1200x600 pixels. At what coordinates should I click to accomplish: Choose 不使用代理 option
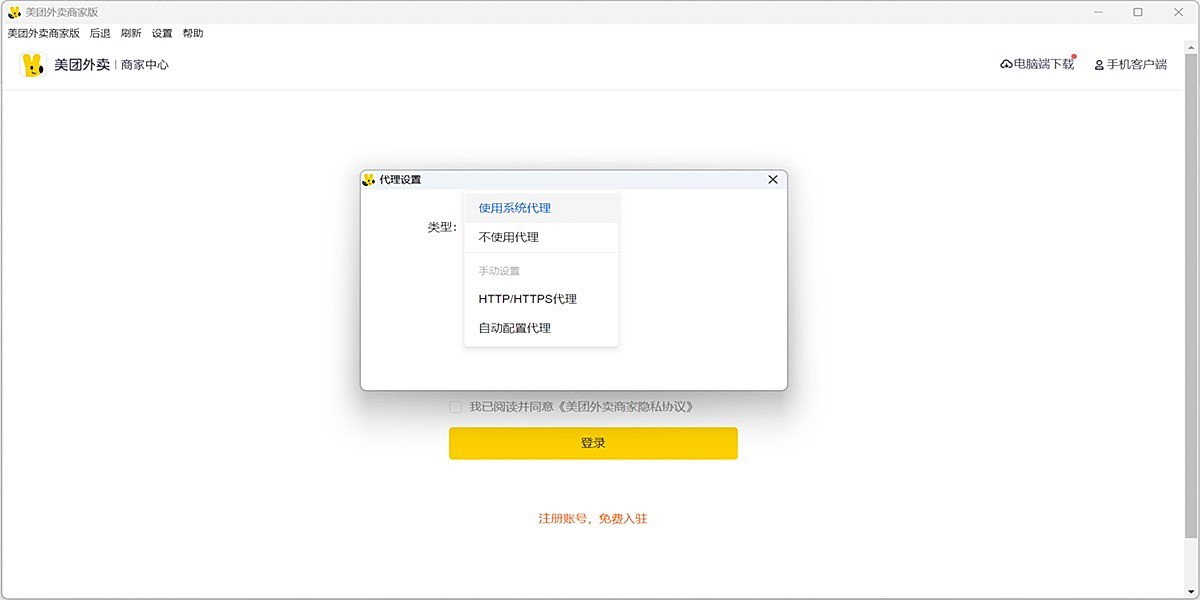tap(508, 237)
